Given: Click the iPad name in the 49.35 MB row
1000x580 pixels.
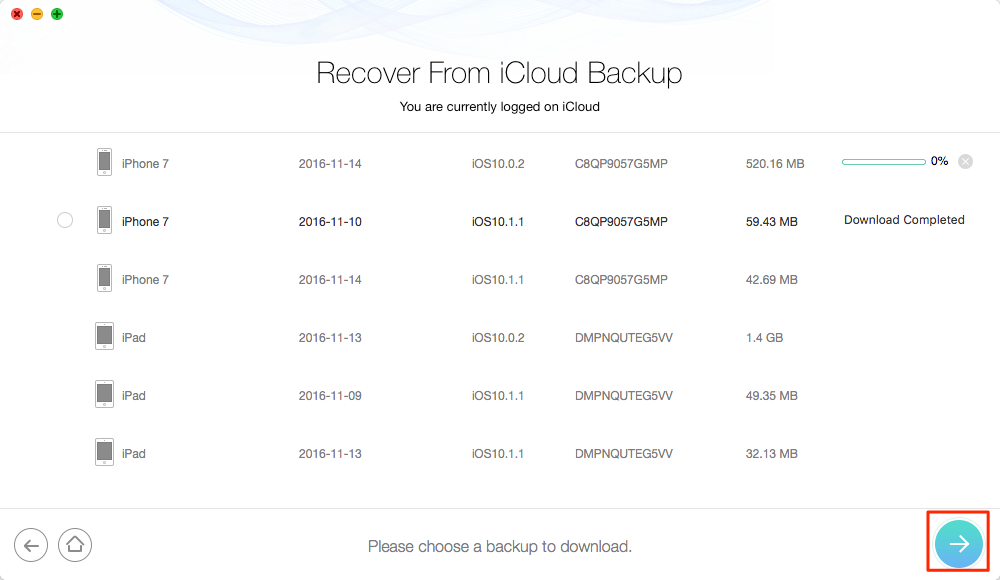Looking at the screenshot, I should [134, 396].
